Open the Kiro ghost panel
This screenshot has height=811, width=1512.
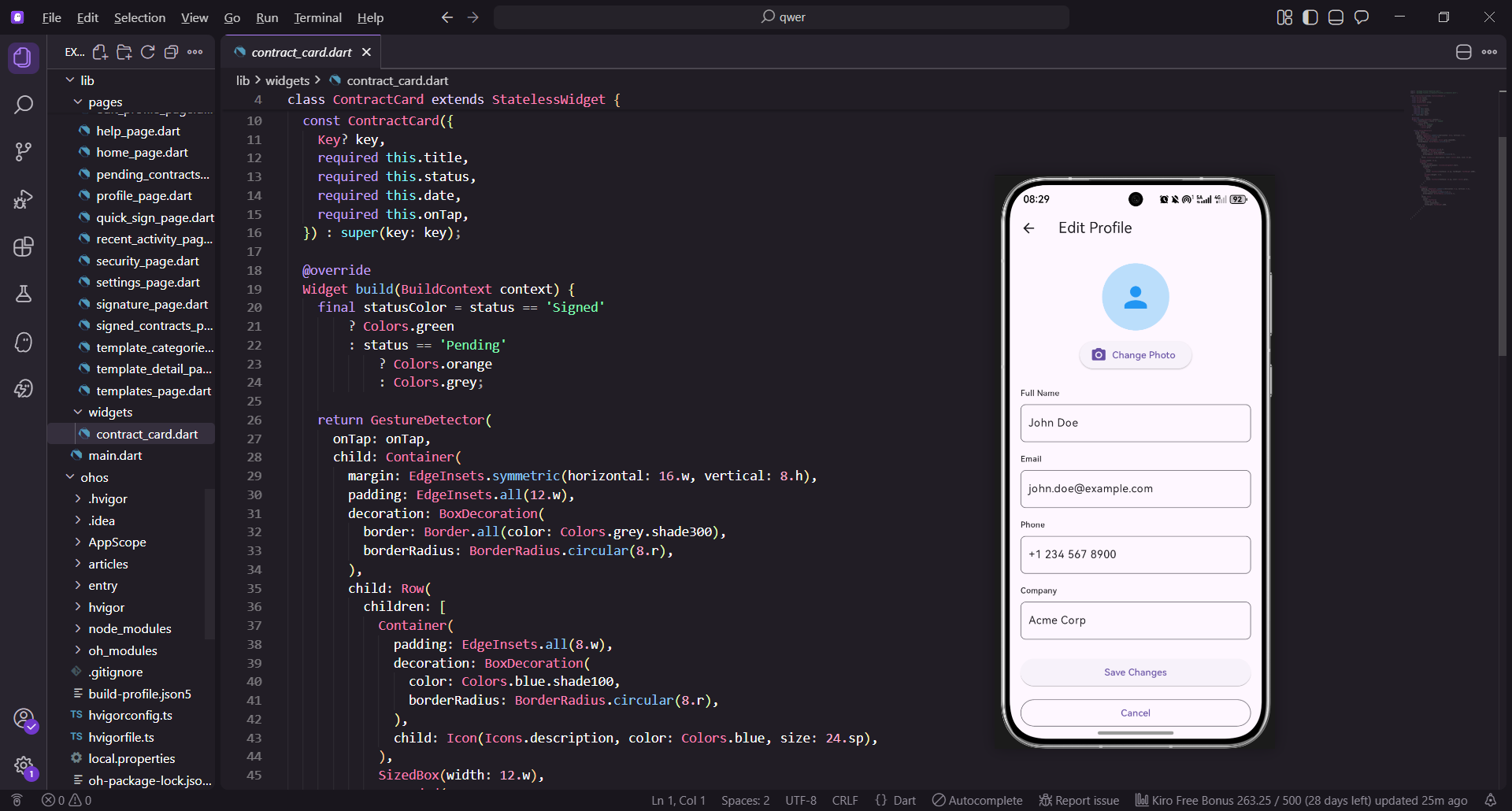point(24,342)
